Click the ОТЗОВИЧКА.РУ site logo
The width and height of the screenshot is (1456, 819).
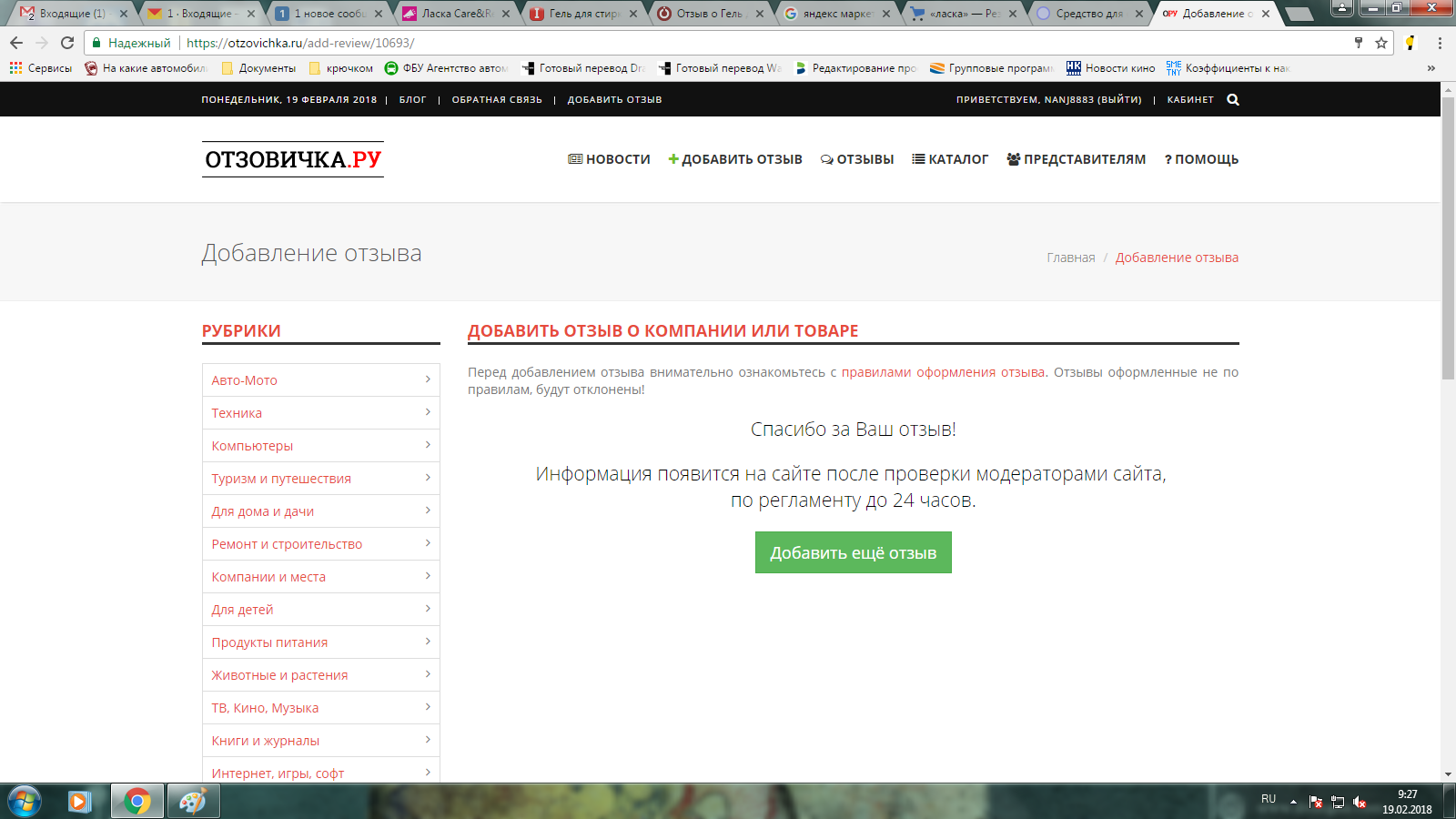point(293,159)
